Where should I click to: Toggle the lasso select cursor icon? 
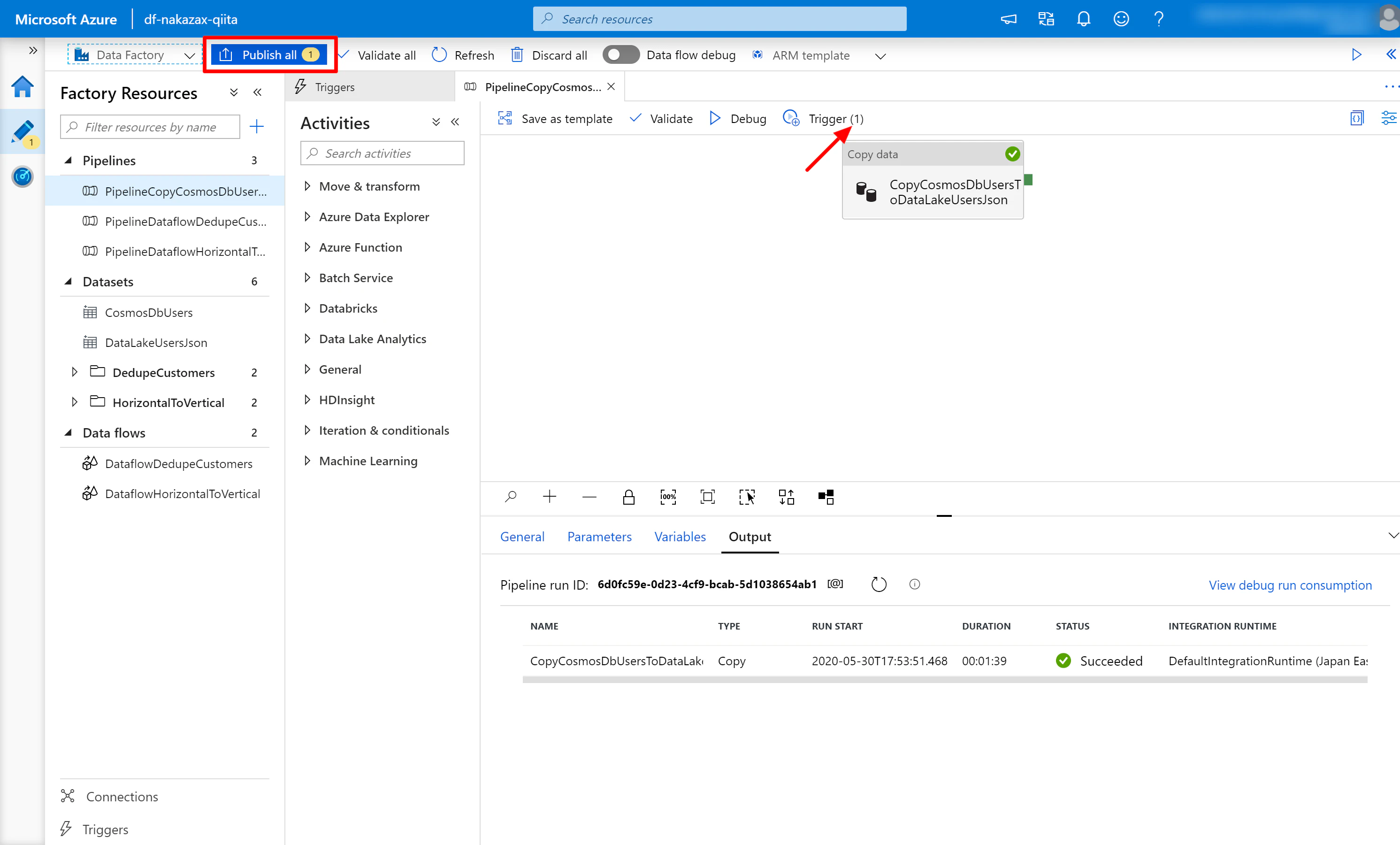[x=747, y=497]
